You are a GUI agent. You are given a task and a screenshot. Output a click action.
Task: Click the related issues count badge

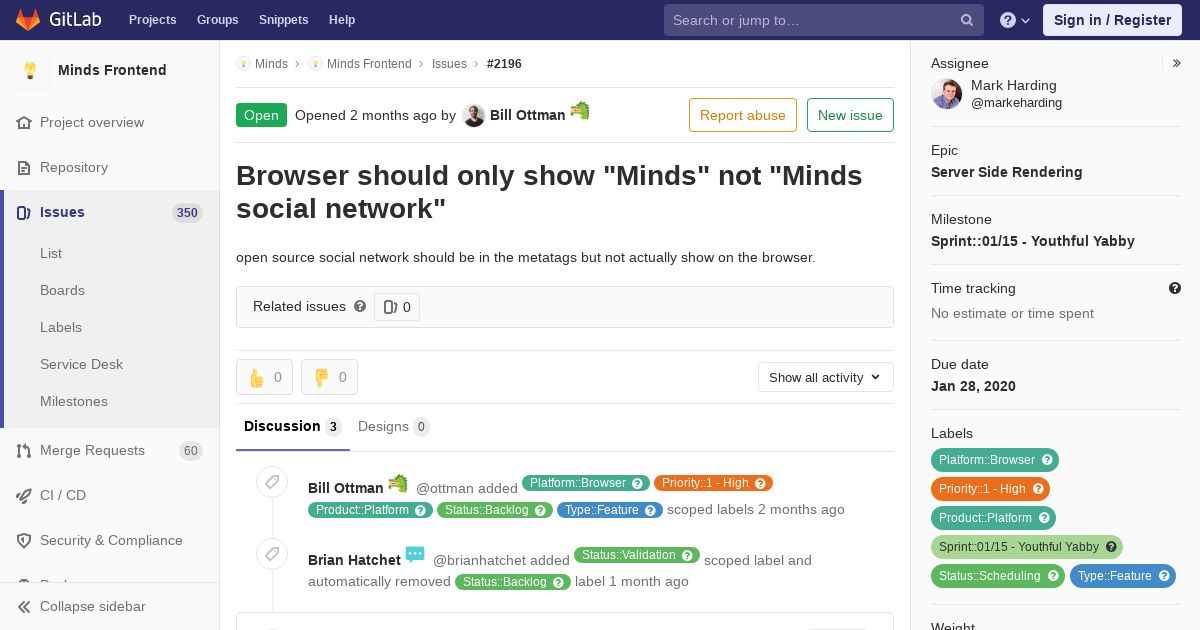tap(397, 307)
